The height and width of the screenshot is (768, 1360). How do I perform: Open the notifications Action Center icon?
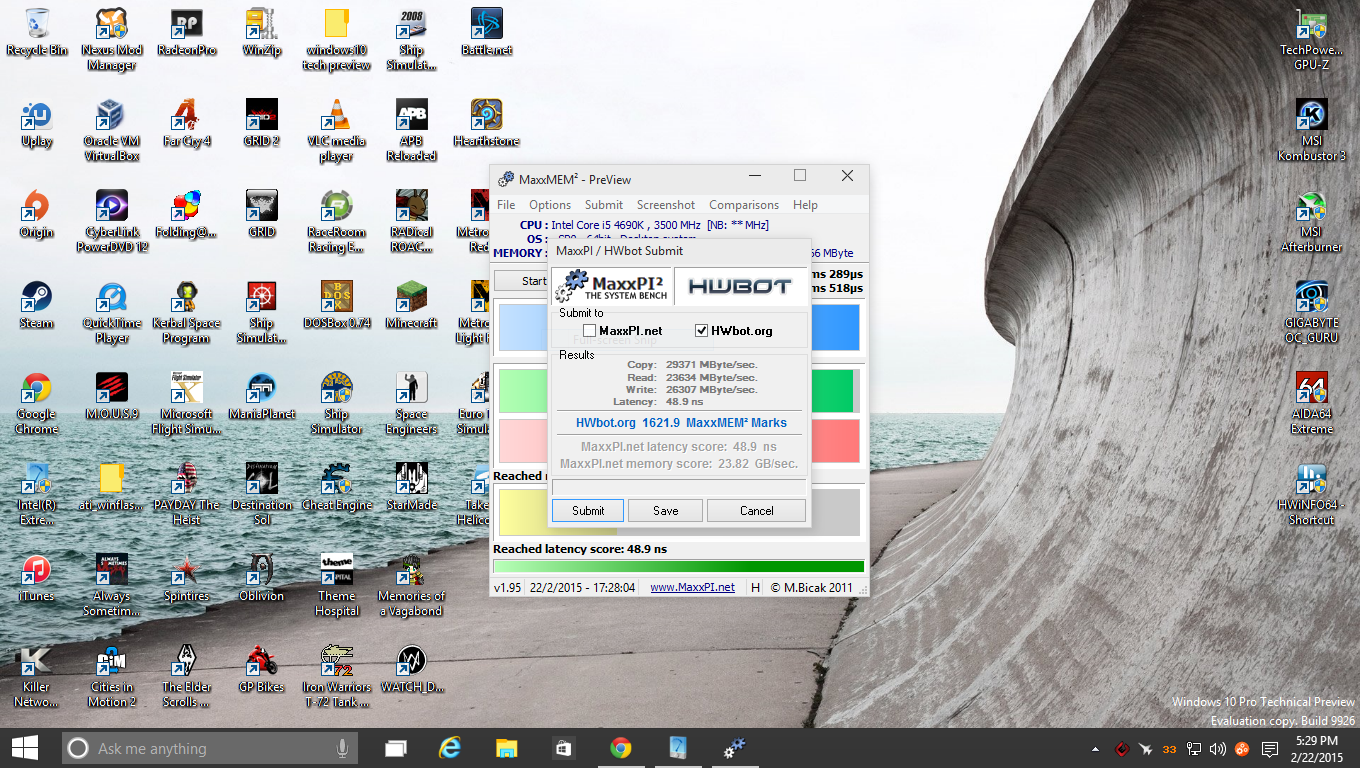click(1269, 748)
